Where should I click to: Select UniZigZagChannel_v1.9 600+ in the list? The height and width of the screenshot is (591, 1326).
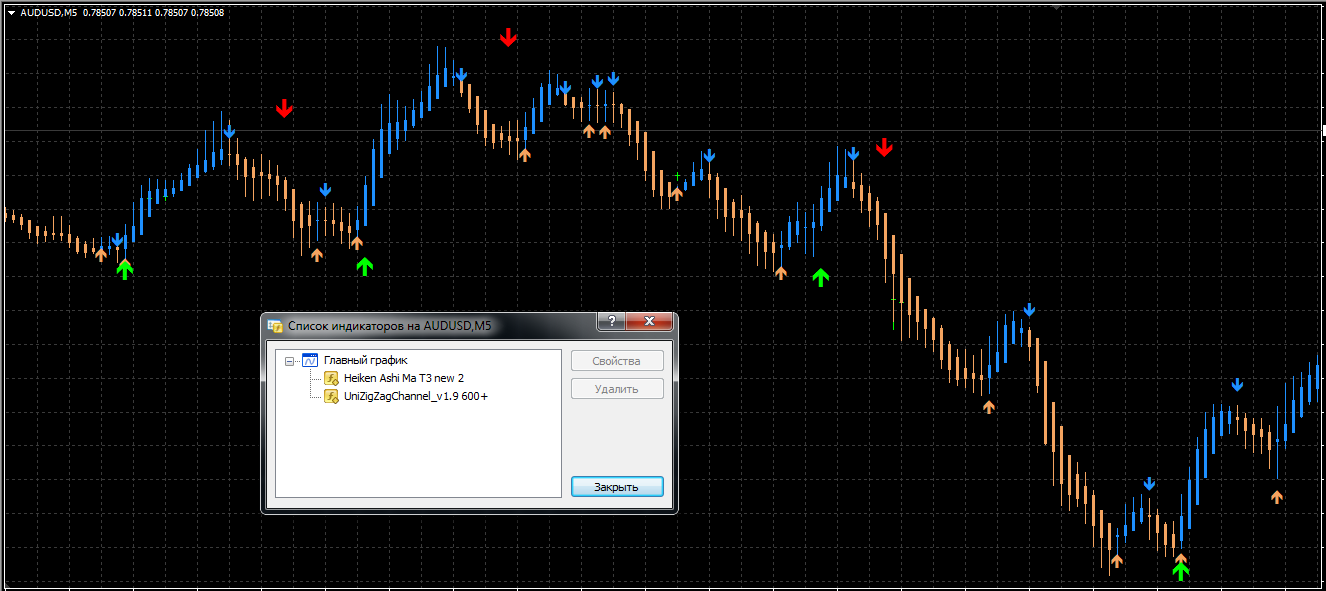tap(415, 396)
